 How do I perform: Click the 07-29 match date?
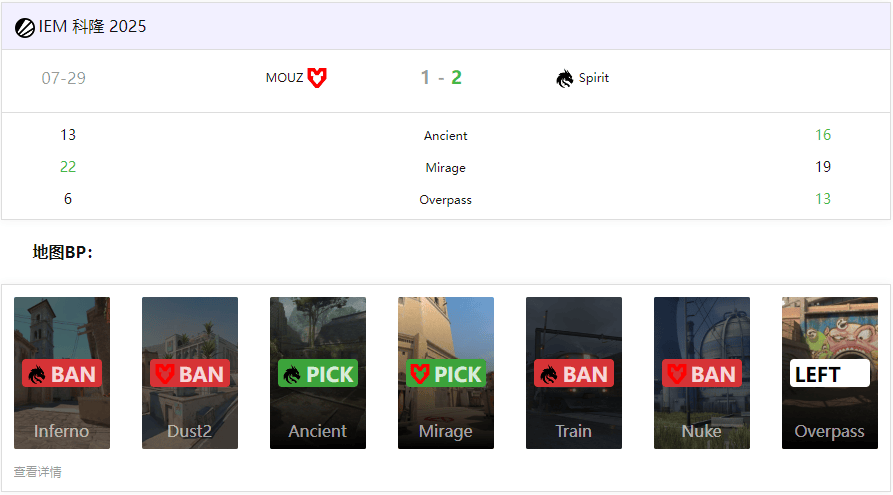point(64,78)
